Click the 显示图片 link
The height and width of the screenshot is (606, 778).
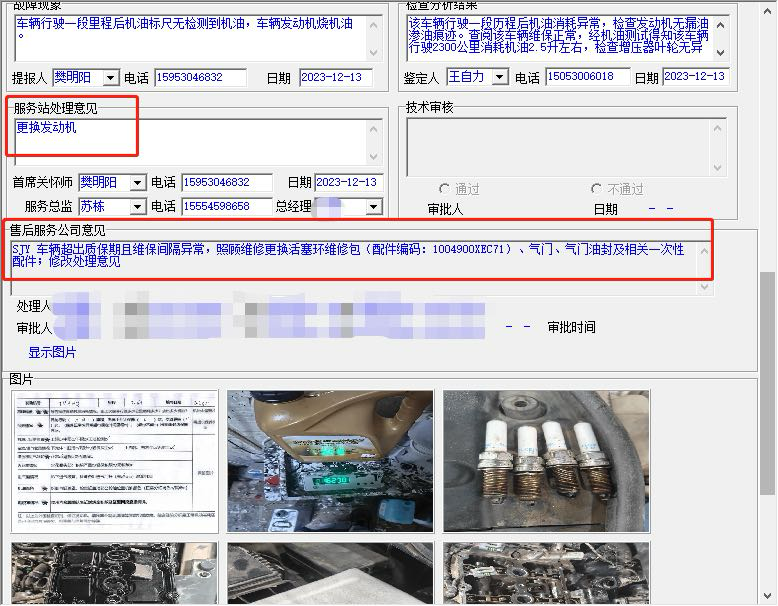[x=51, y=352]
